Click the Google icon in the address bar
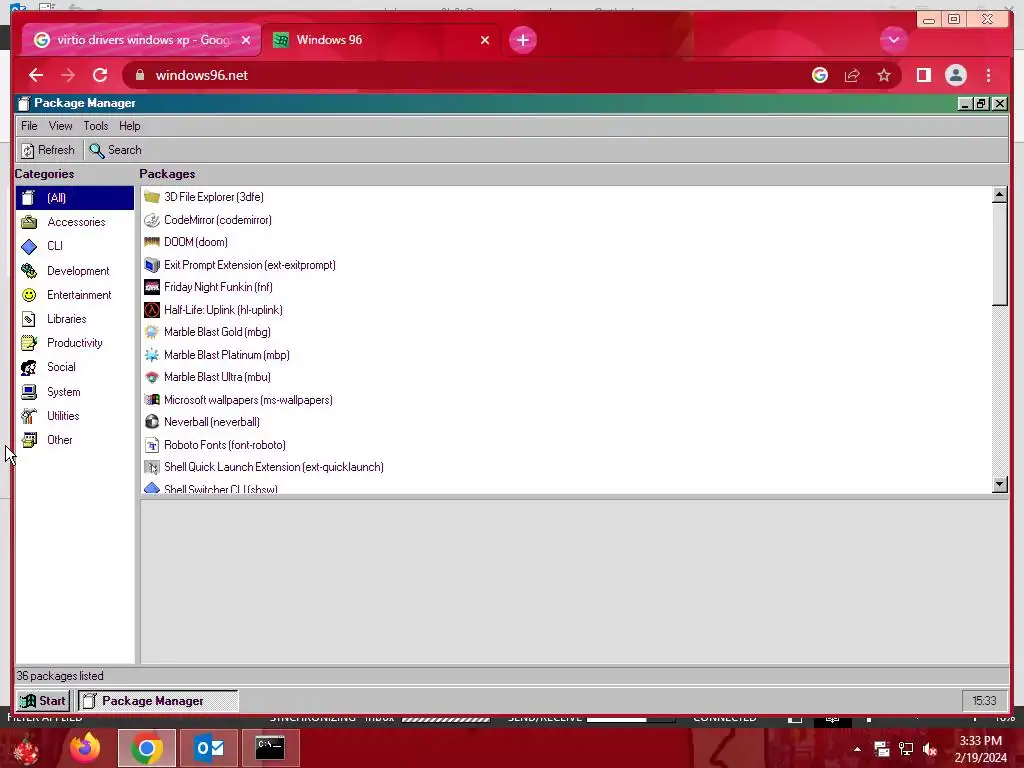 pos(820,75)
